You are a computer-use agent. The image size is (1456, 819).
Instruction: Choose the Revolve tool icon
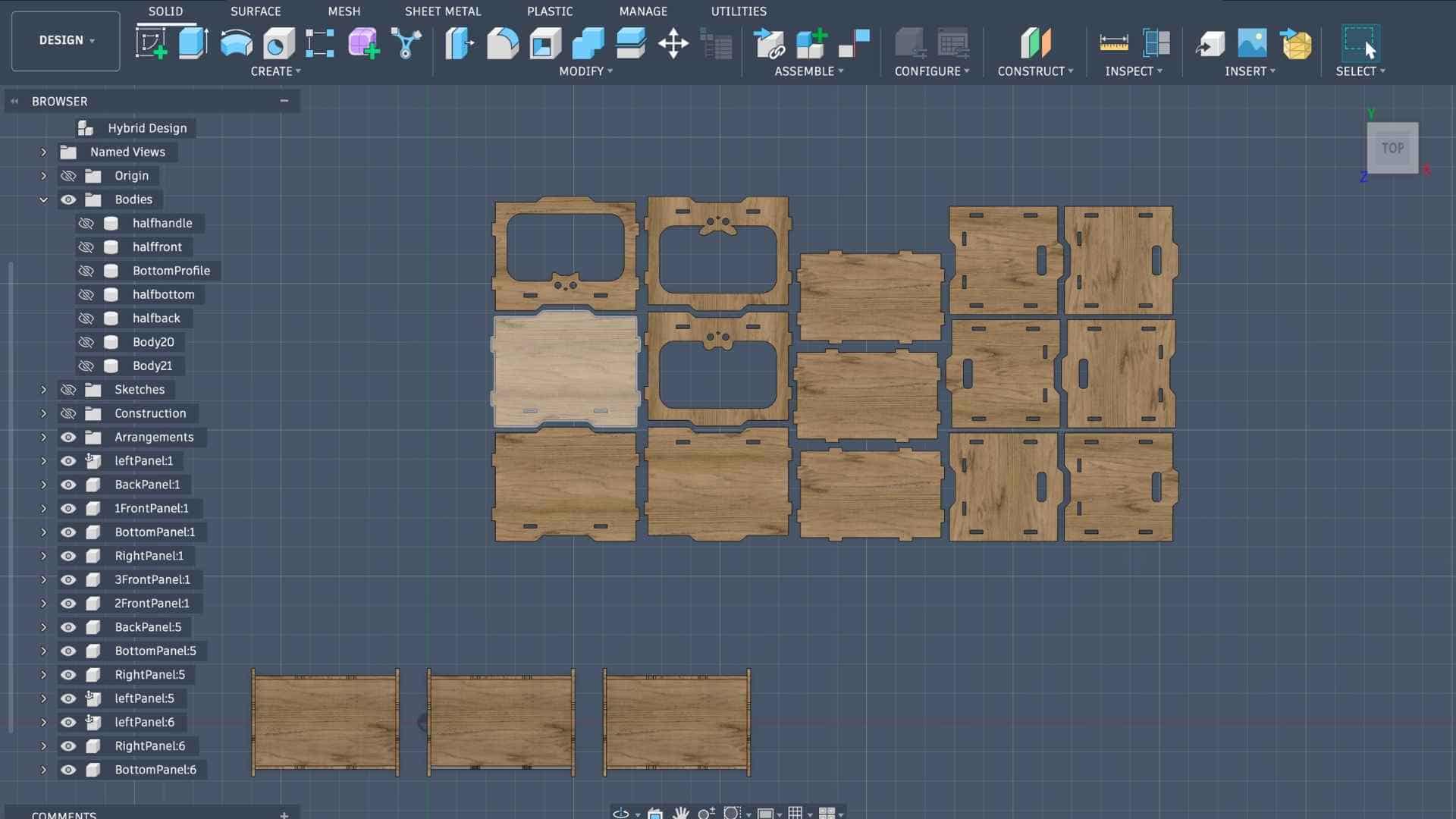tap(236, 42)
